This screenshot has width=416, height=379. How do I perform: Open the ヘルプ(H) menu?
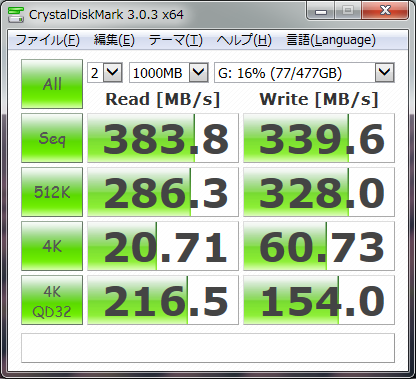click(x=244, y=40)
